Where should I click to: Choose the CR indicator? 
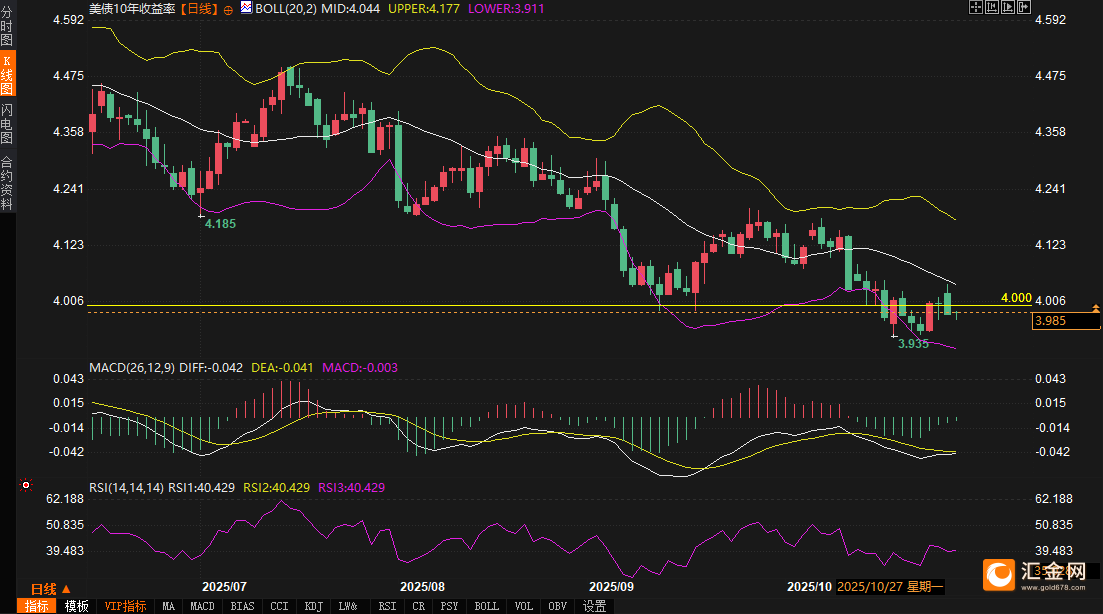(x=419, y=606)
